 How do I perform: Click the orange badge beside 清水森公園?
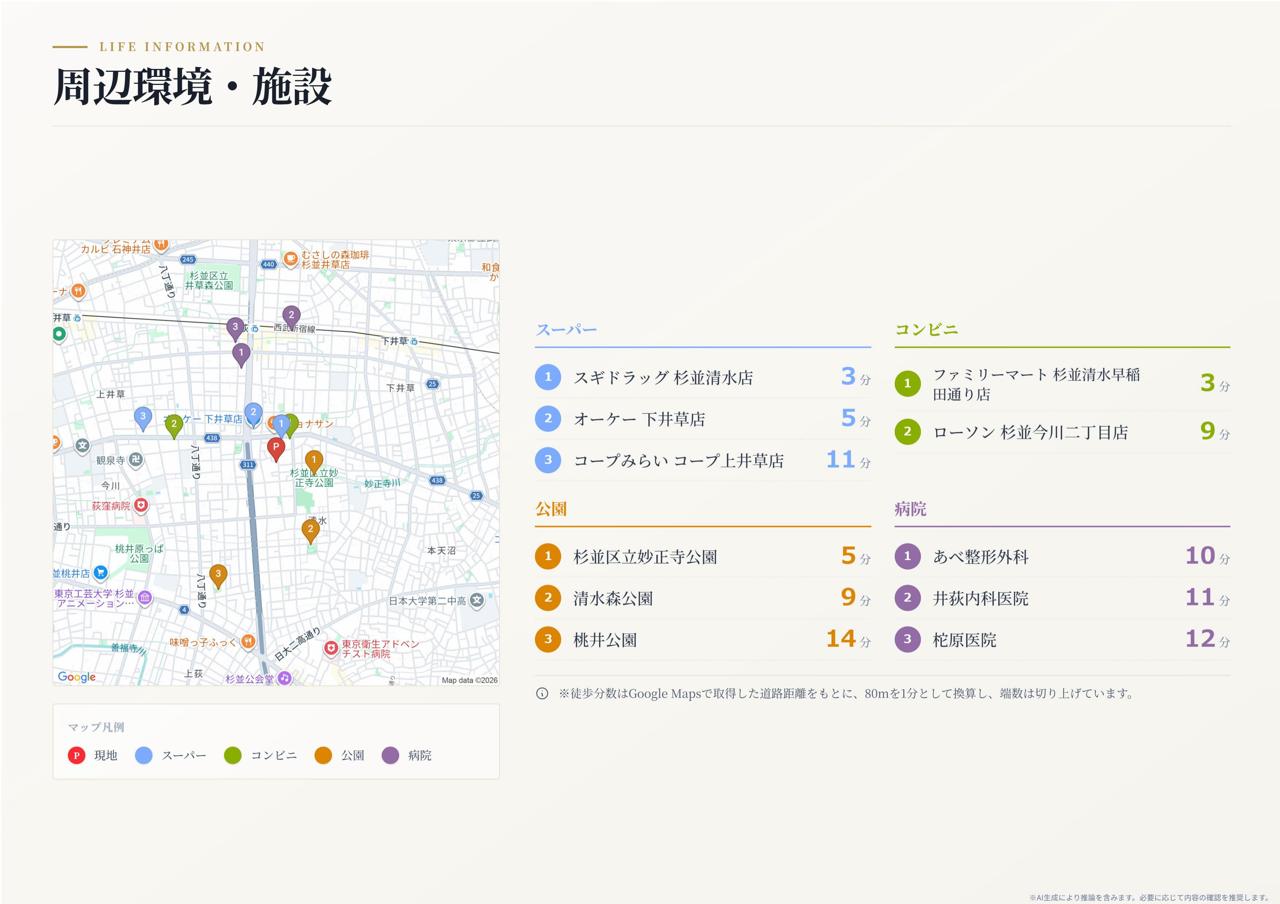(548, 598)
